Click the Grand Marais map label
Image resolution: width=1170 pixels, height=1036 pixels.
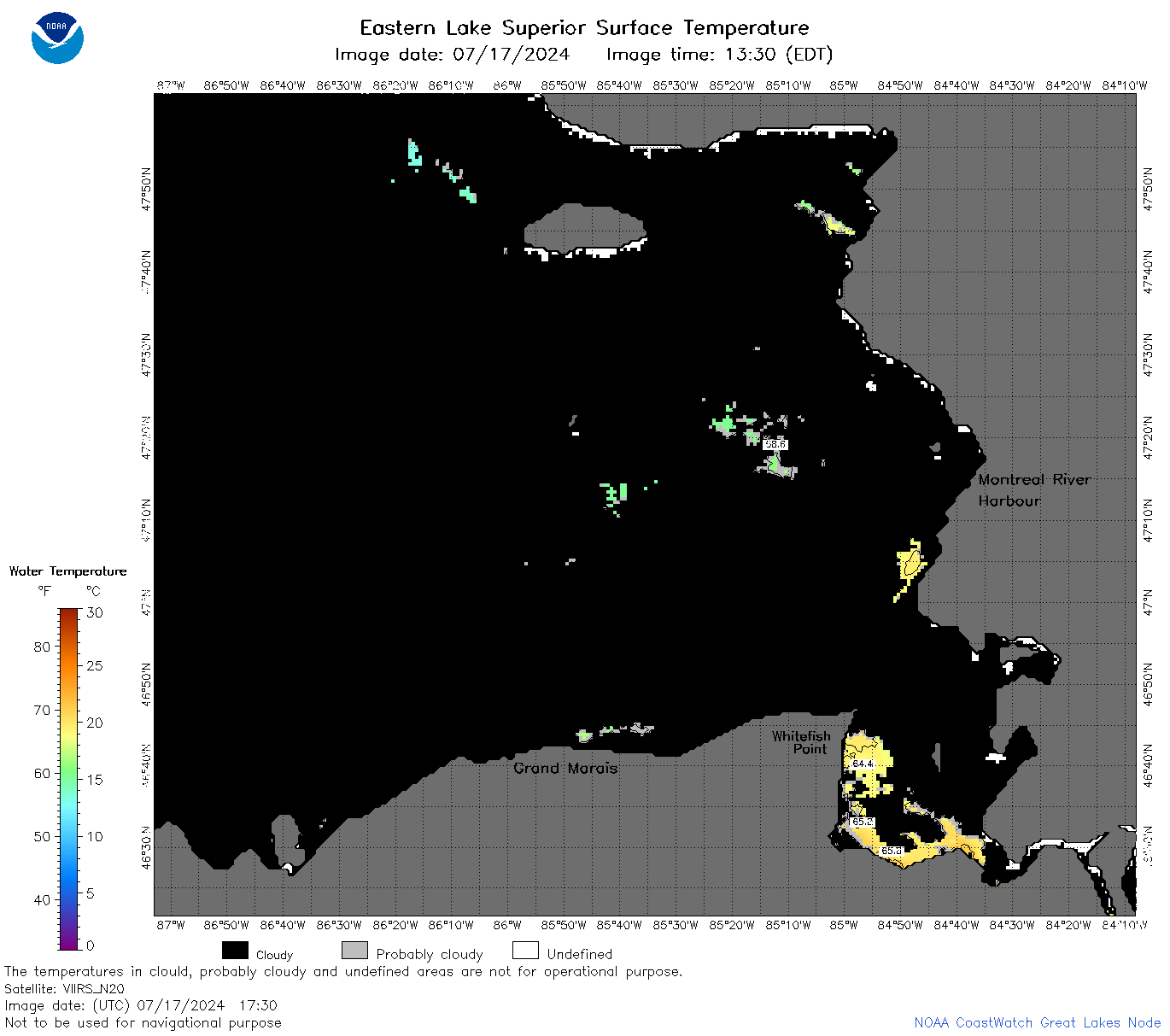[x=565, y=768]
